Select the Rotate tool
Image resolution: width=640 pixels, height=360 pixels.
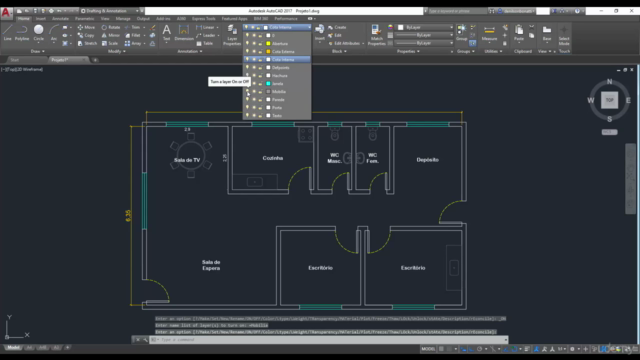tap(111, 27)
